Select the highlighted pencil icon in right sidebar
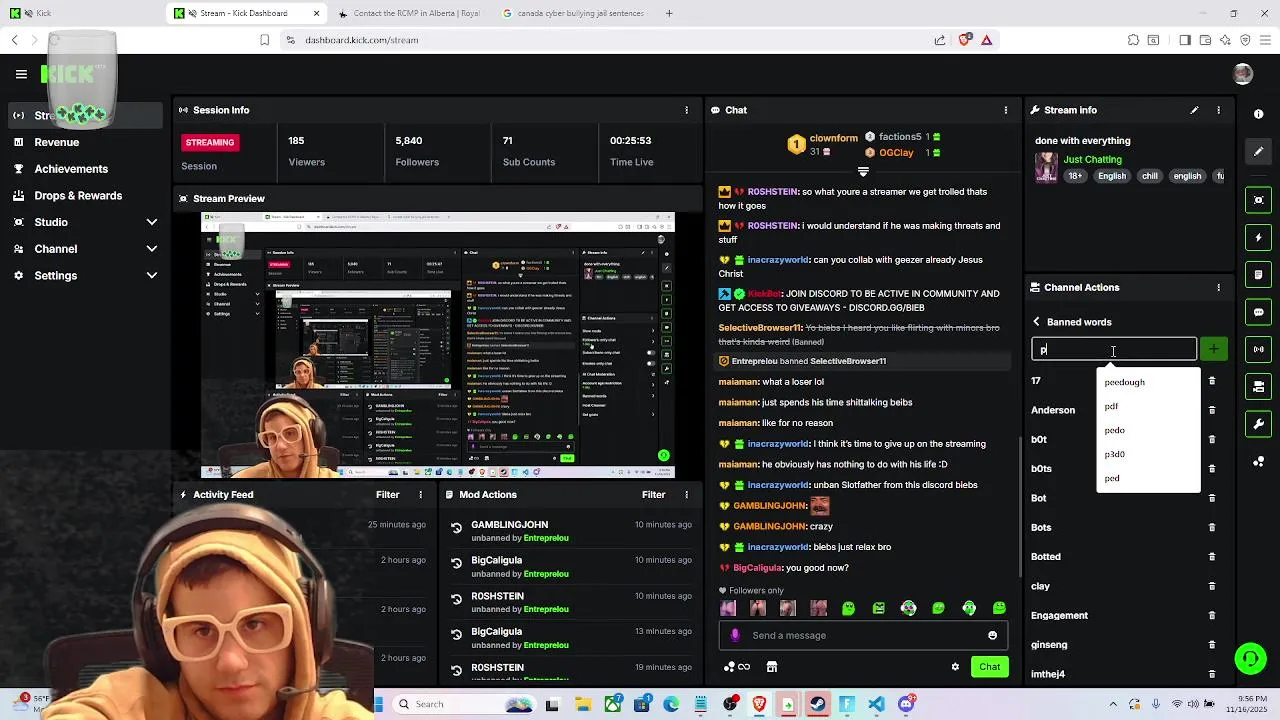The image size is (1280, 720). 1259,151
